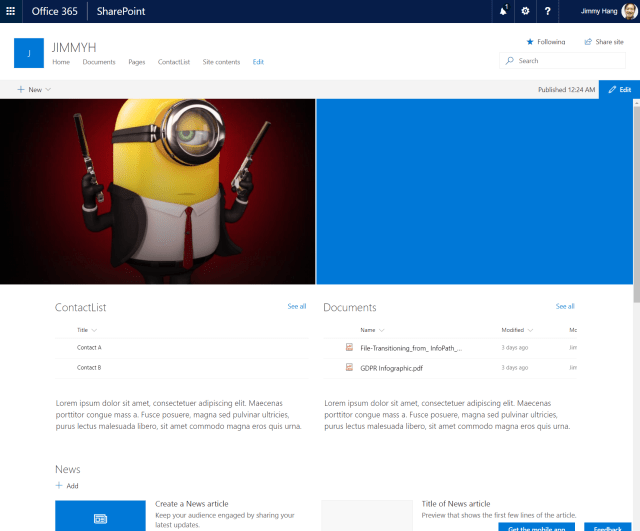640x531 pixels.
Task: Click the Published 12:24 AM status
Action: [x=566, y=89]
